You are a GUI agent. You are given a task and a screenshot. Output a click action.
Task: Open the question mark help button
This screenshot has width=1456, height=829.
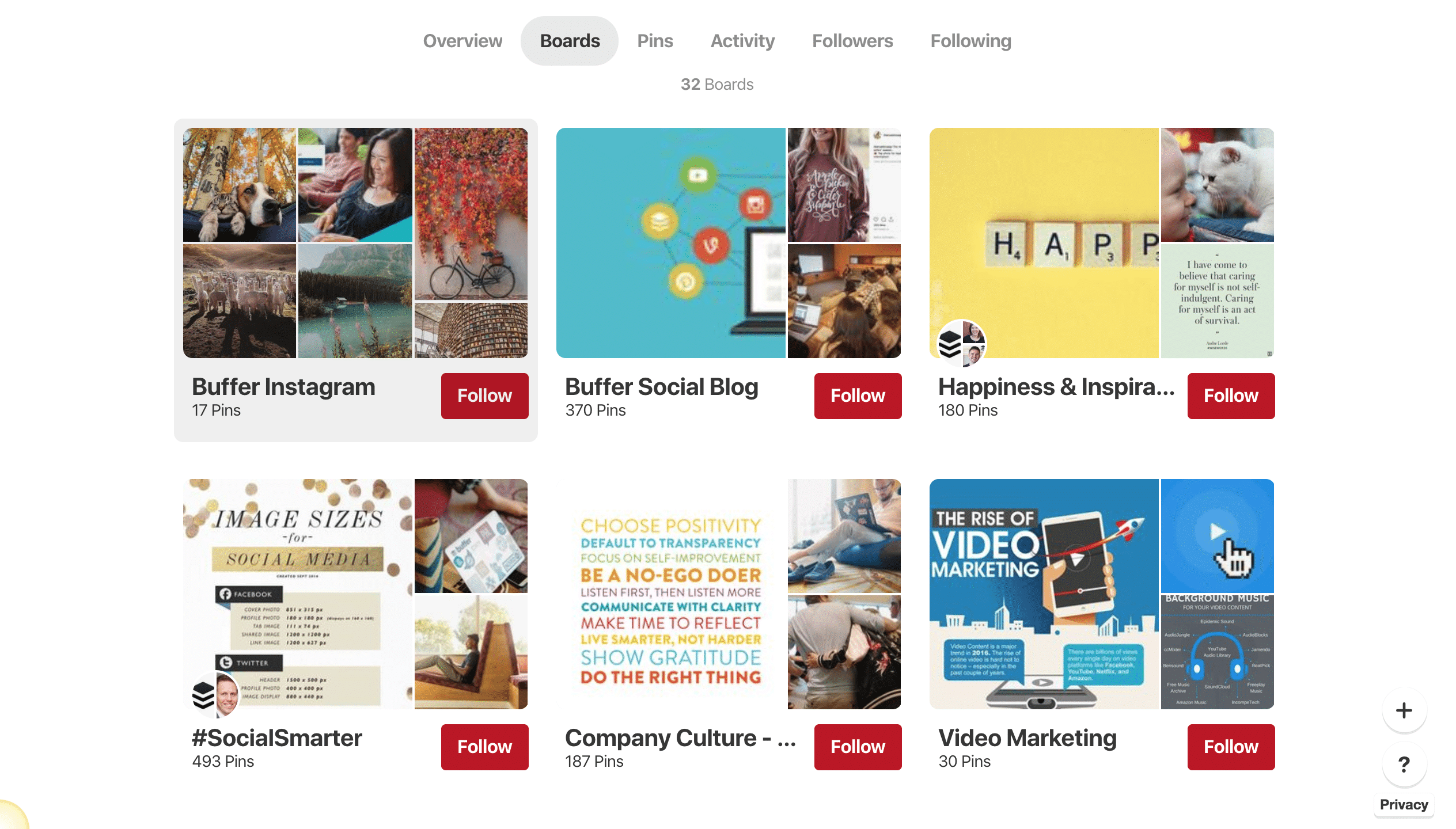1404,765
